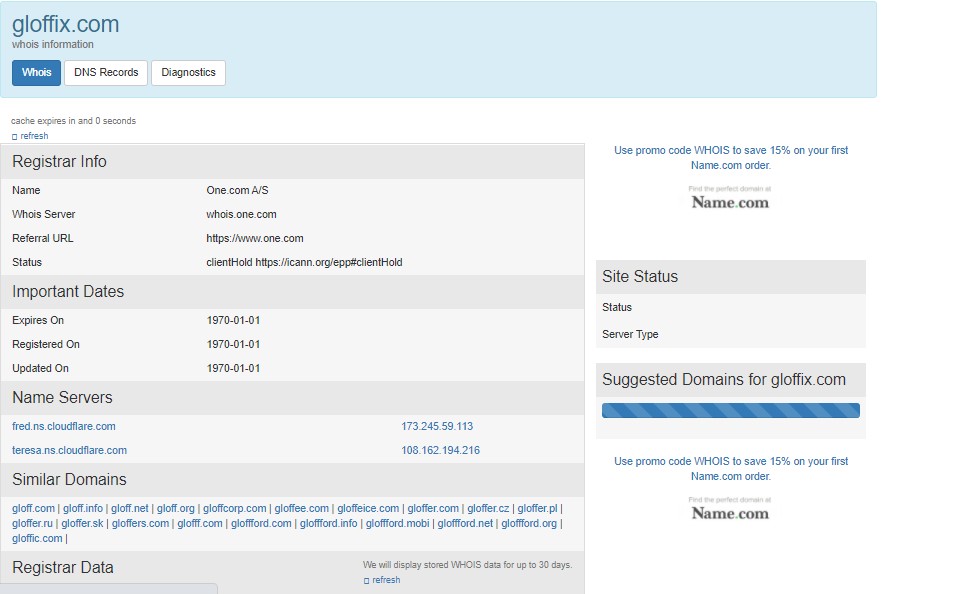
Task: Open similar domain gloff.org
Action: (175, 508)
